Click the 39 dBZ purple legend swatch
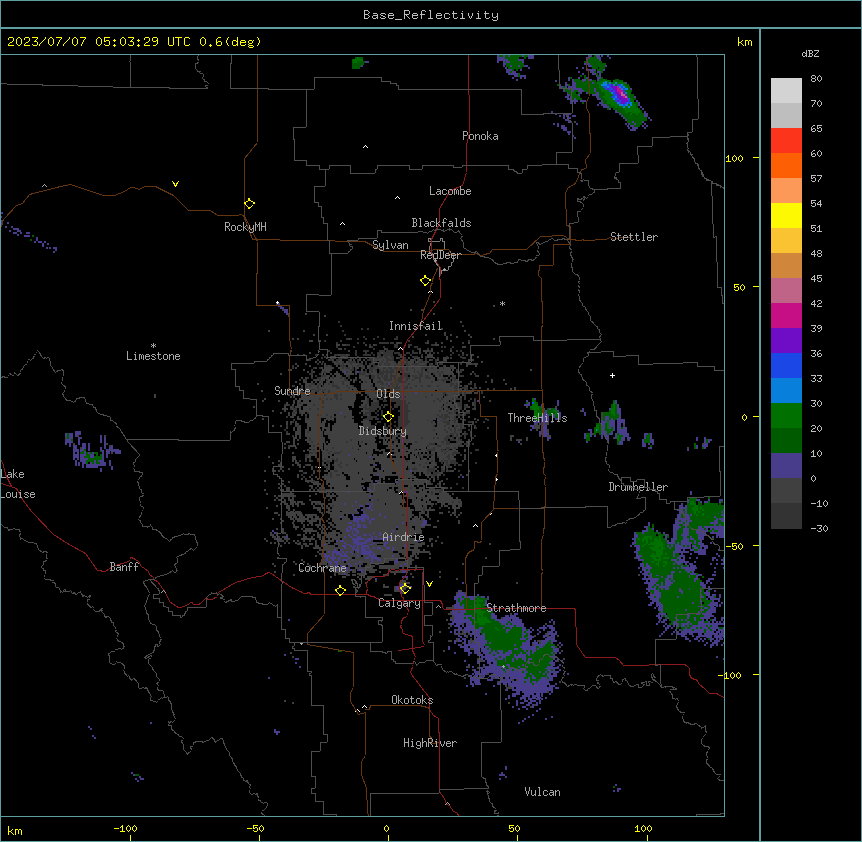The width and height of the screenshot is (862, 842). click(786, 341)
